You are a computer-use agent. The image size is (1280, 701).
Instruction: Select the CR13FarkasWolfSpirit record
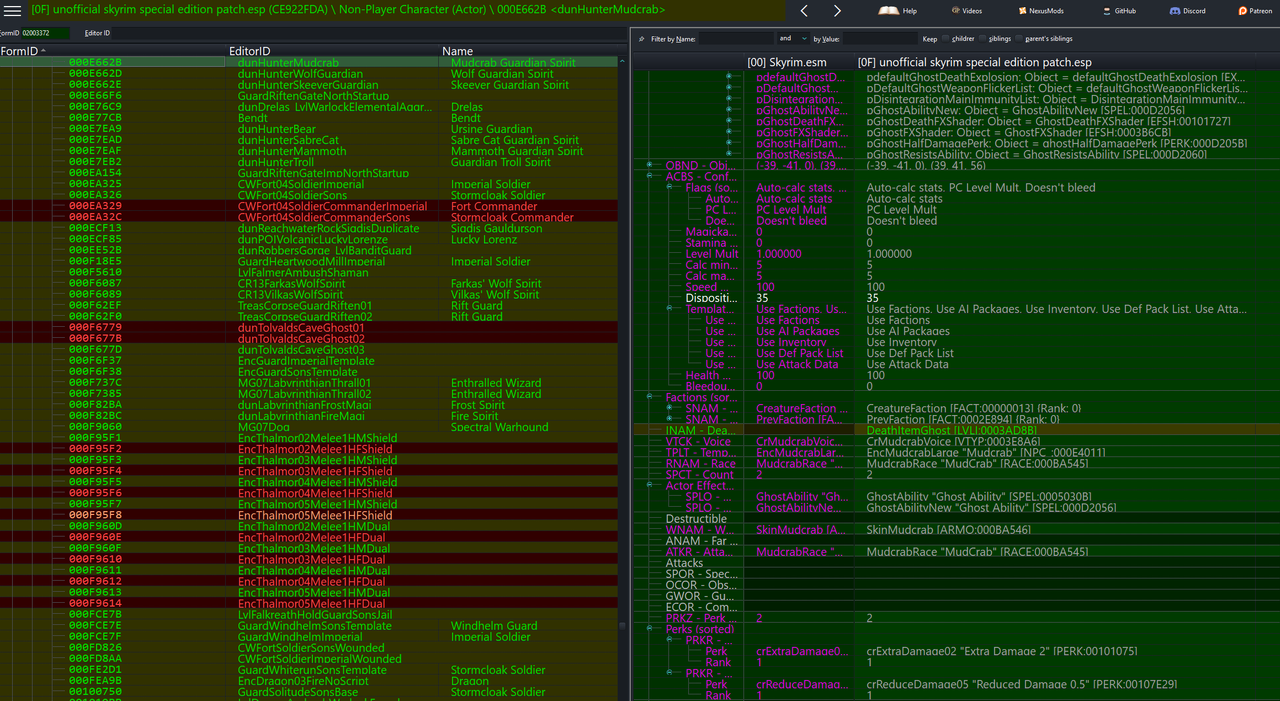click(x=308, y=283)
